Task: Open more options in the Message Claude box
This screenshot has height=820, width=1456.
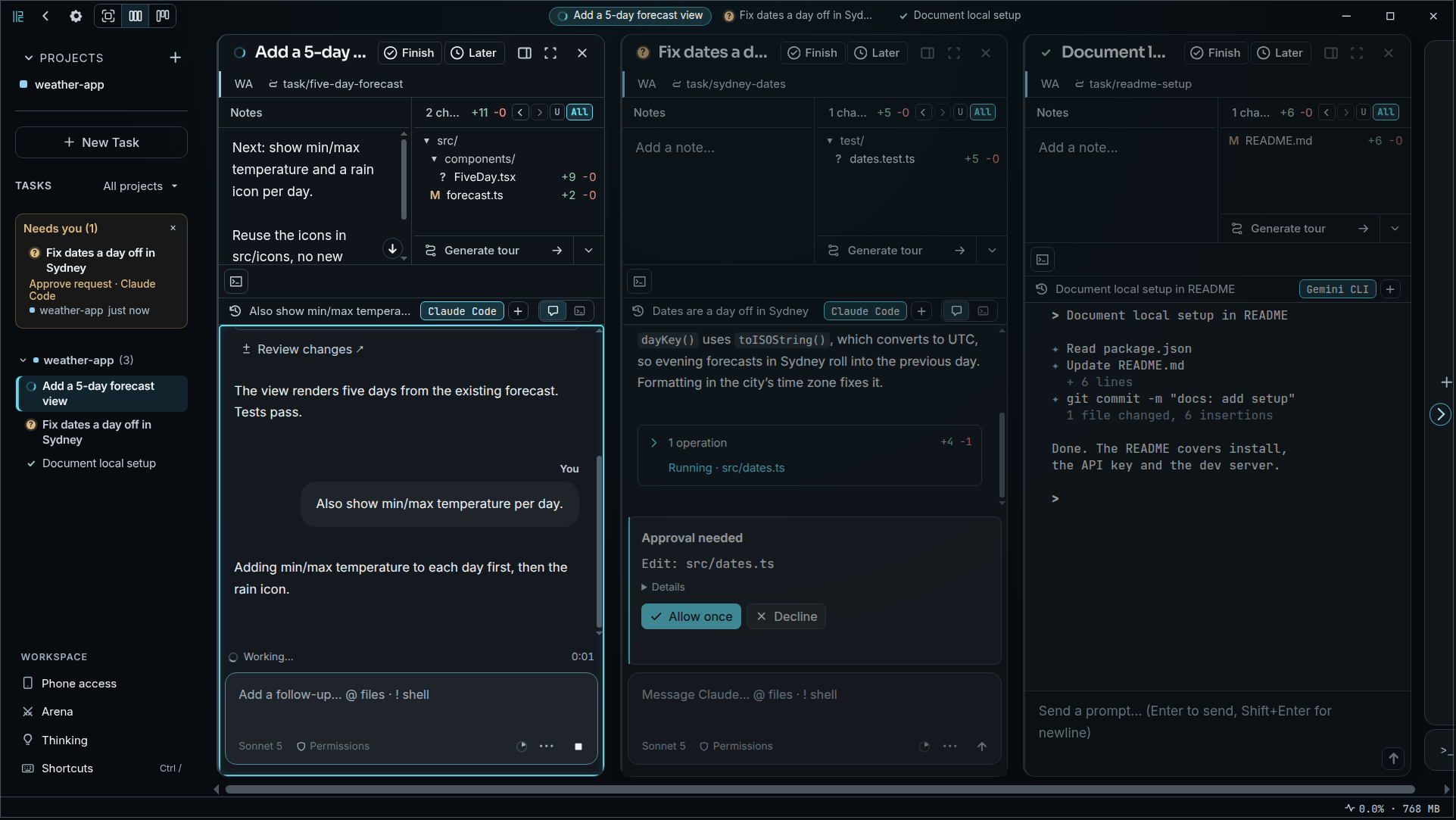Action: coord(949,747)
